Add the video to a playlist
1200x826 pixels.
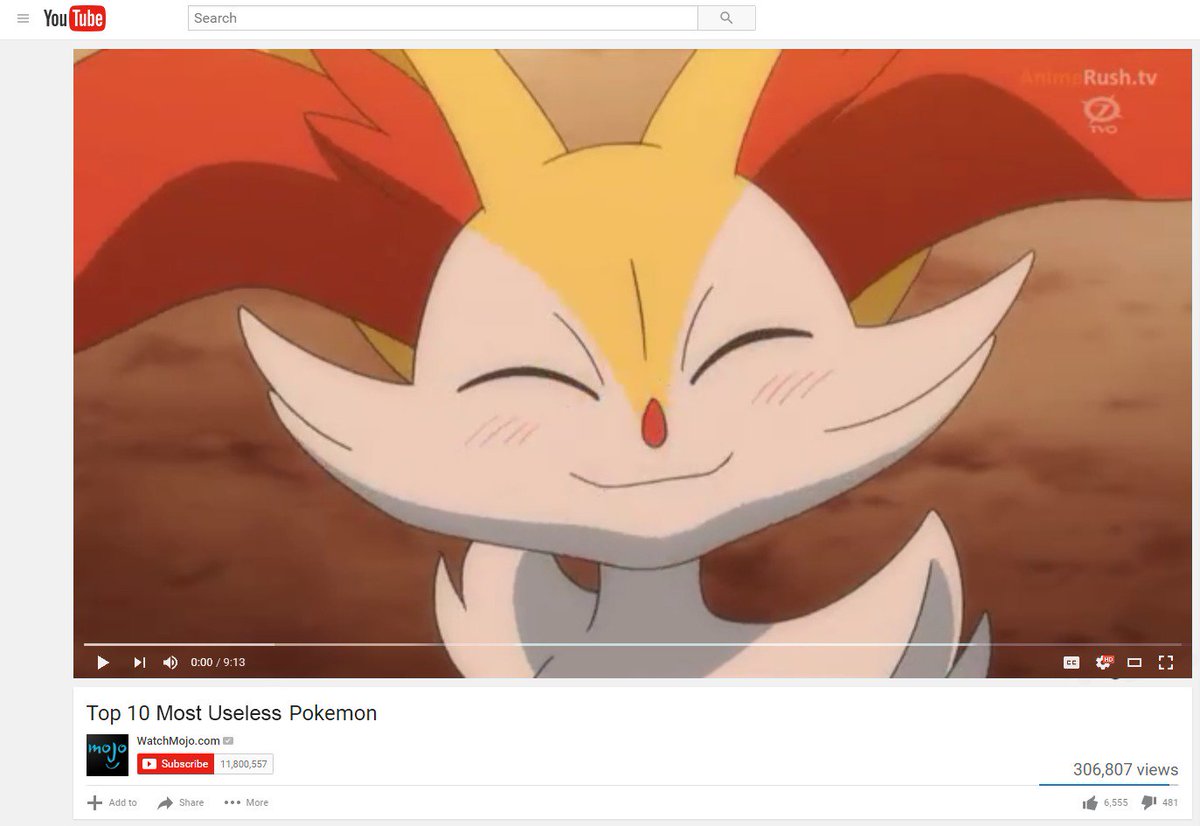pyautogui.click(x=112, y=802)
